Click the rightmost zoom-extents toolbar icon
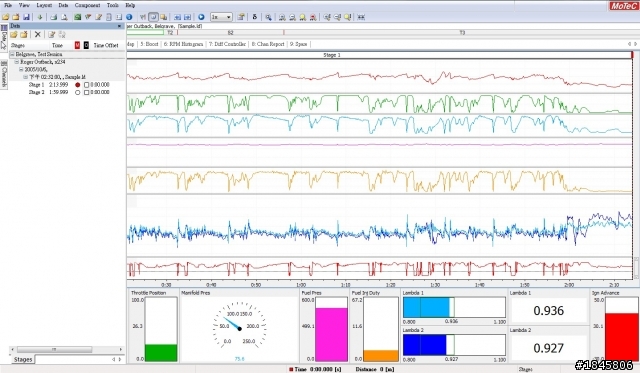The height and width of the screenshot is (373, 640). pos(361,17)
